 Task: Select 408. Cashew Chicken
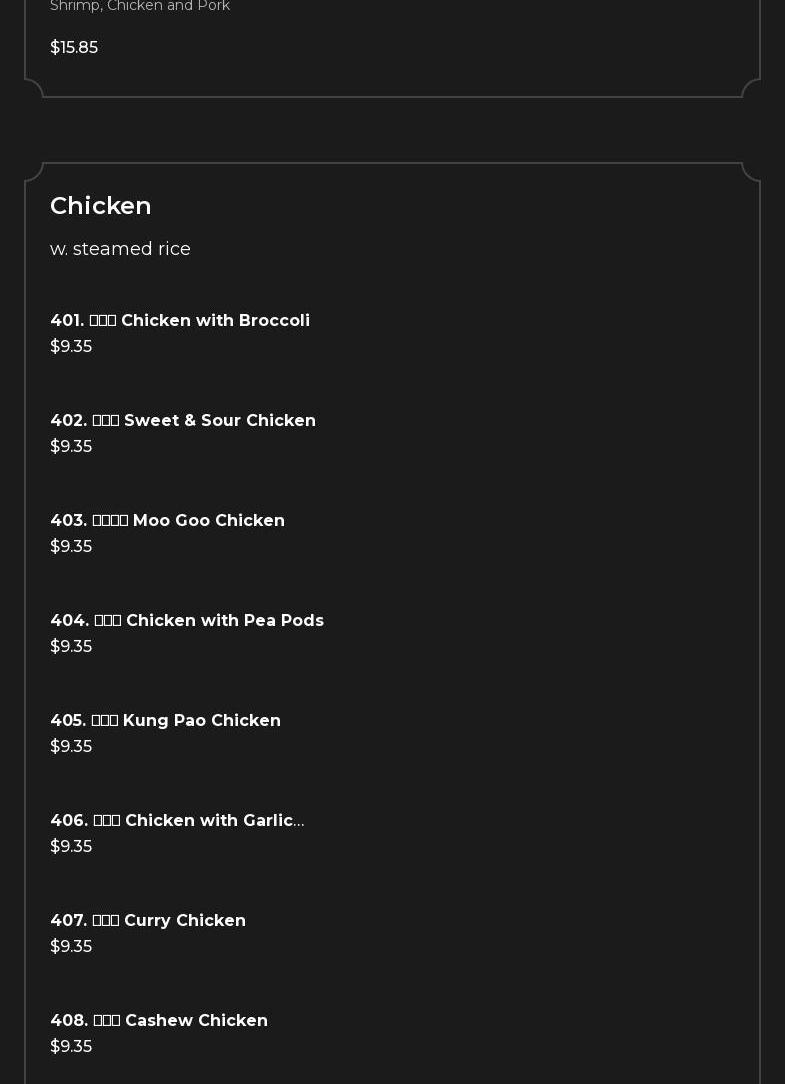[159, 1020]
